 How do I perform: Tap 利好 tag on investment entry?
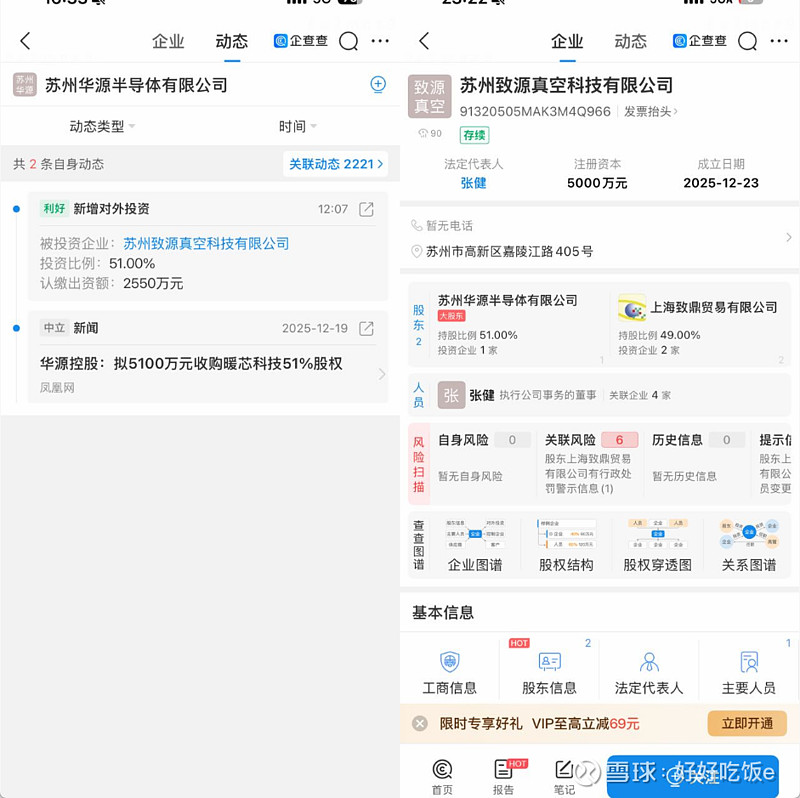[x=54, y=209]
